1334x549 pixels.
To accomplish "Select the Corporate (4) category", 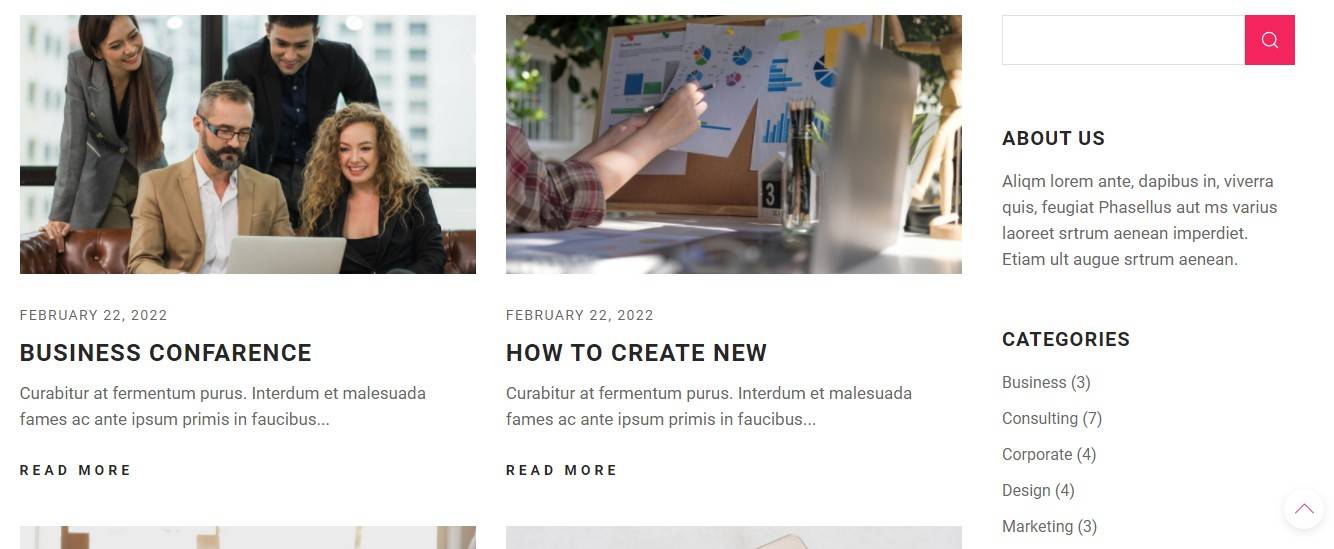I will 1049,454.
